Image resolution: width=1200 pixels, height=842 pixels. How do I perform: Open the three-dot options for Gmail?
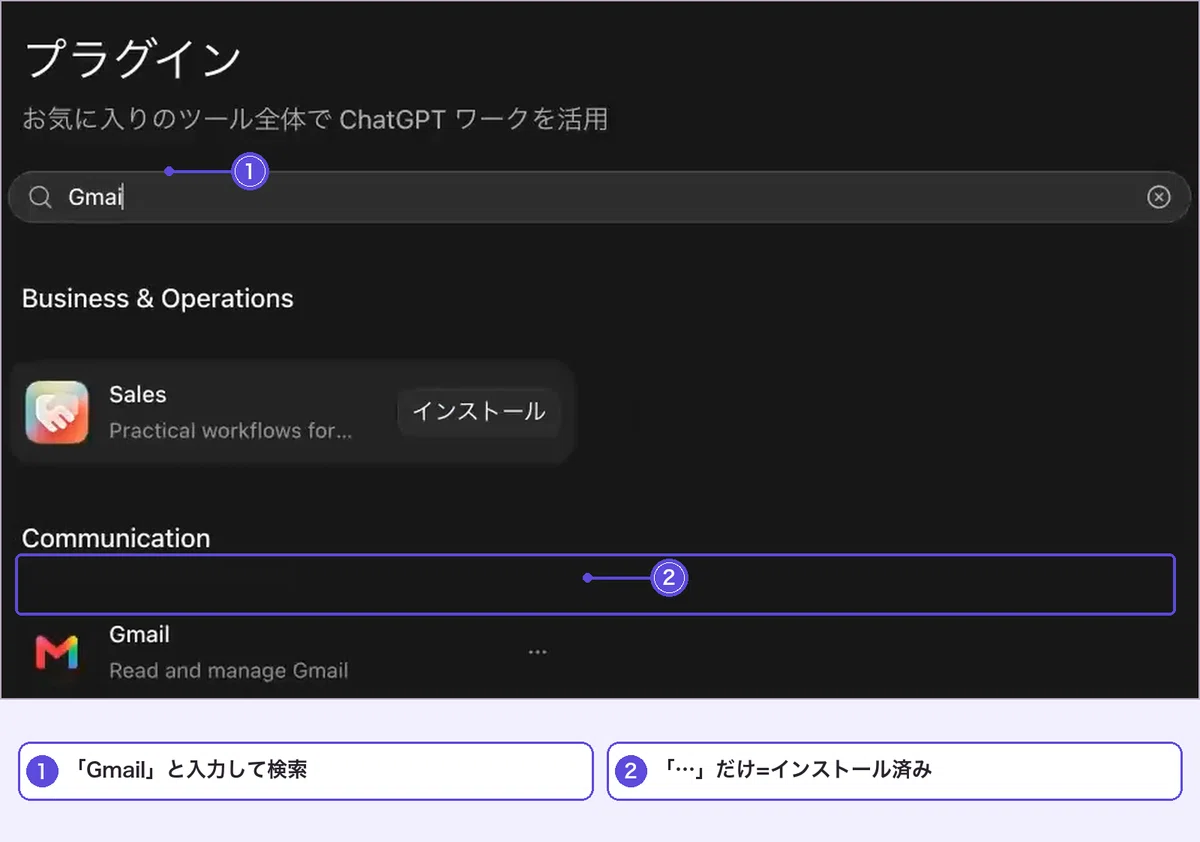(538, 652)
